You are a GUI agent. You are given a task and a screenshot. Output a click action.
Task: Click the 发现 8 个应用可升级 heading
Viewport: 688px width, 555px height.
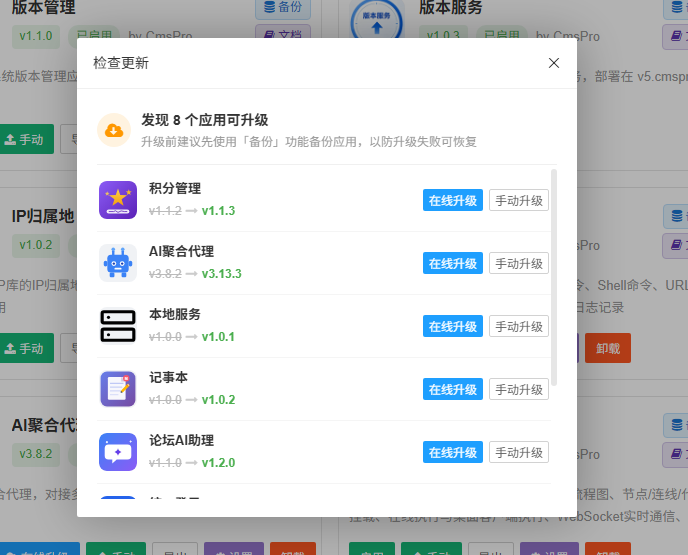[x=204, y=120]
